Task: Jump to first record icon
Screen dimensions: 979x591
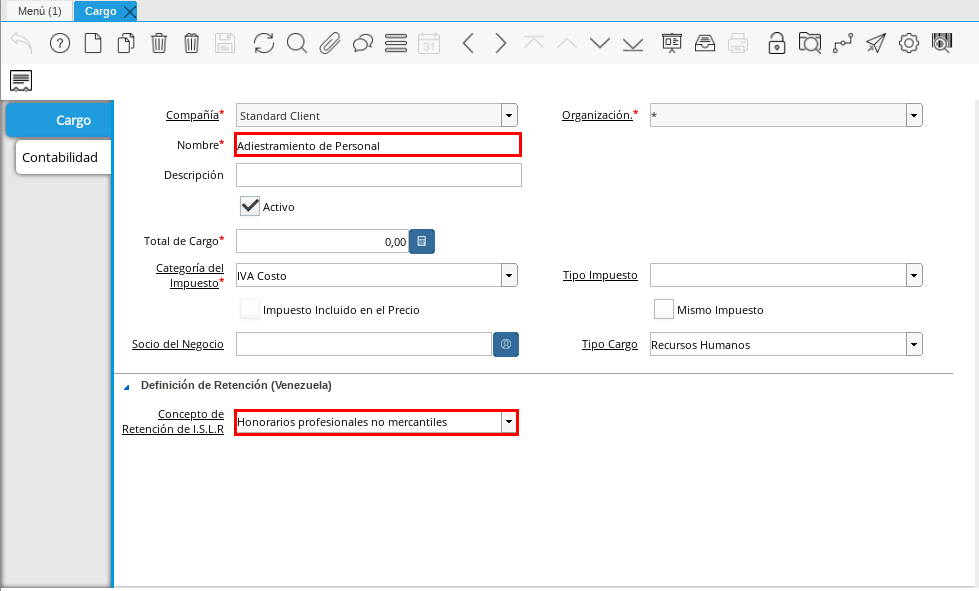Action: (534, 43)
